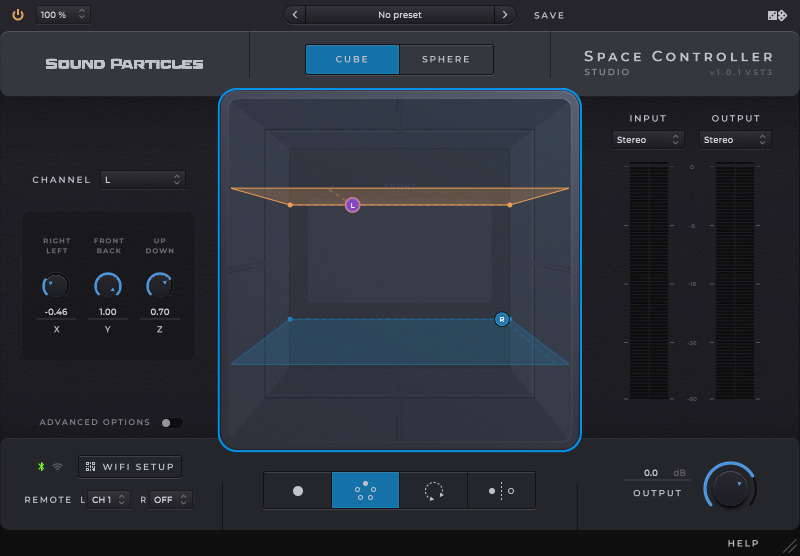Screen dimensions: 800x556
Task: Select the multi-point channels mode icon
Action: point(365,491)
